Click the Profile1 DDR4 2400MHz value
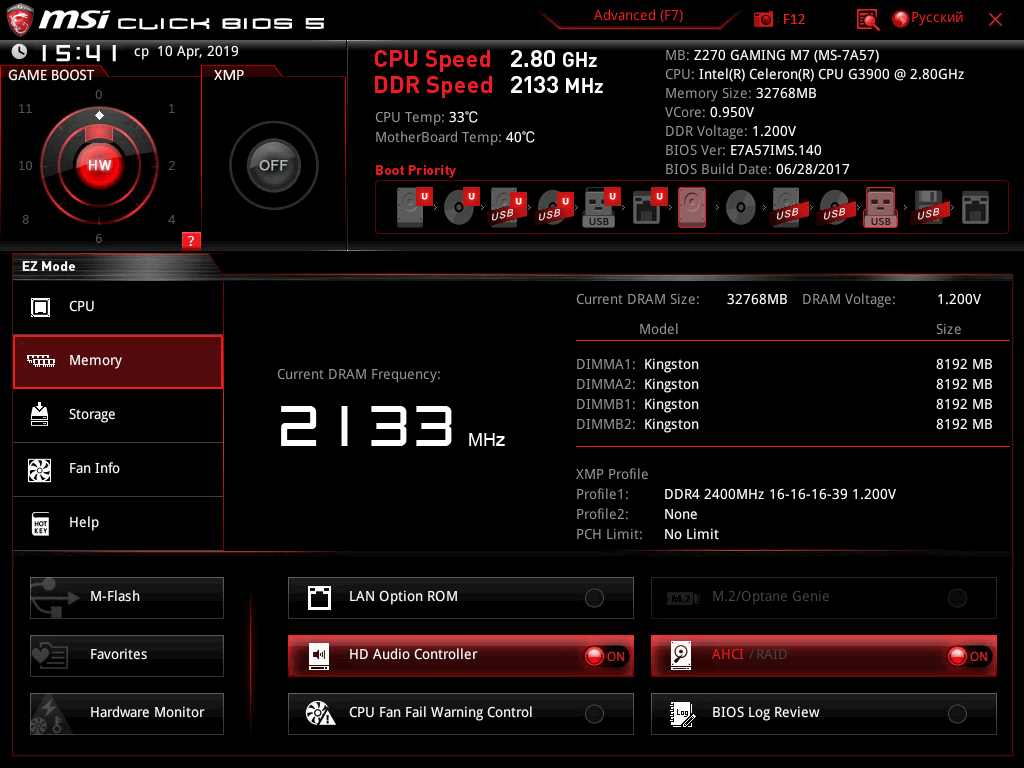Image resolution: width=1024 pixels, height=768 pixels. point(780,494)
